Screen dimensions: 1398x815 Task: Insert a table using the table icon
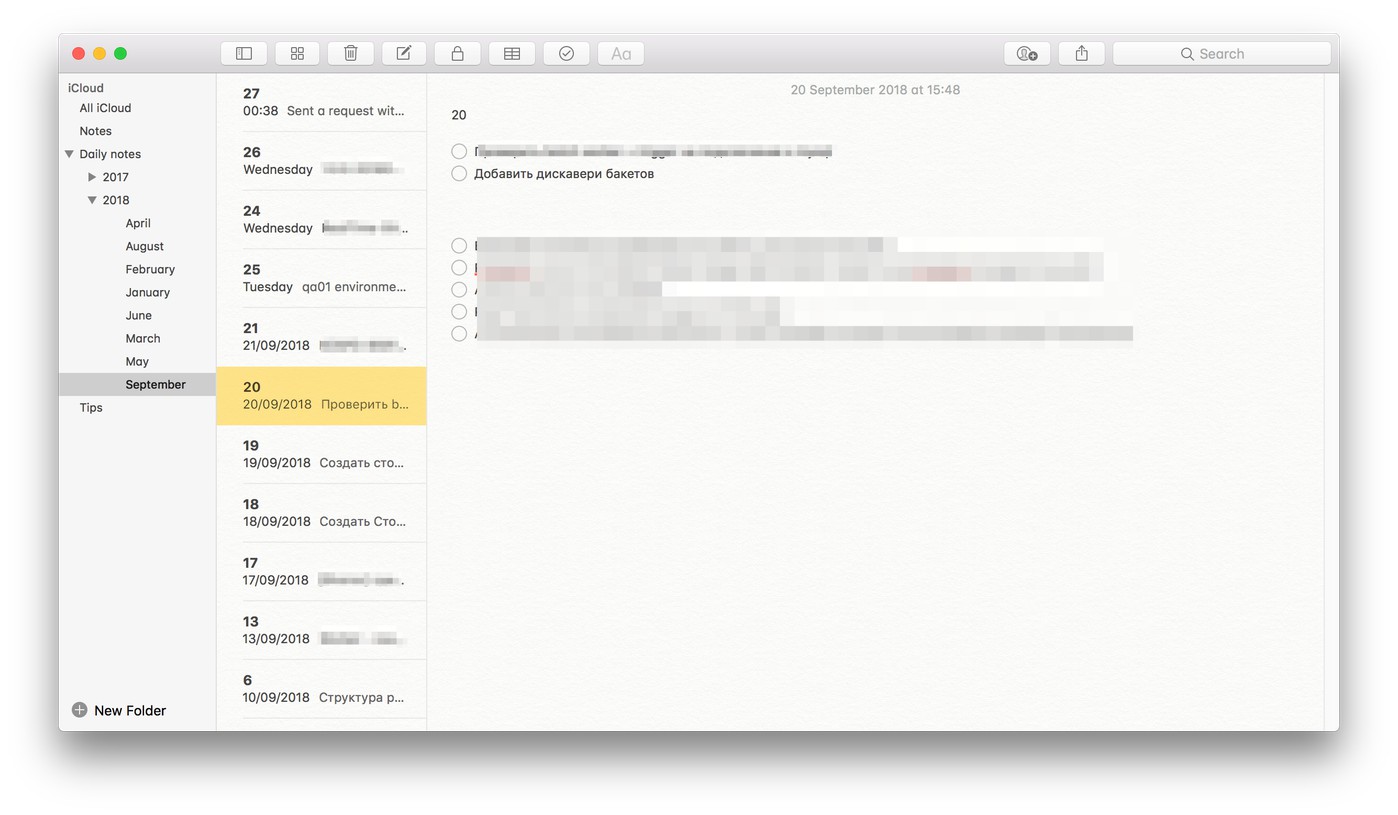[511, 54]
